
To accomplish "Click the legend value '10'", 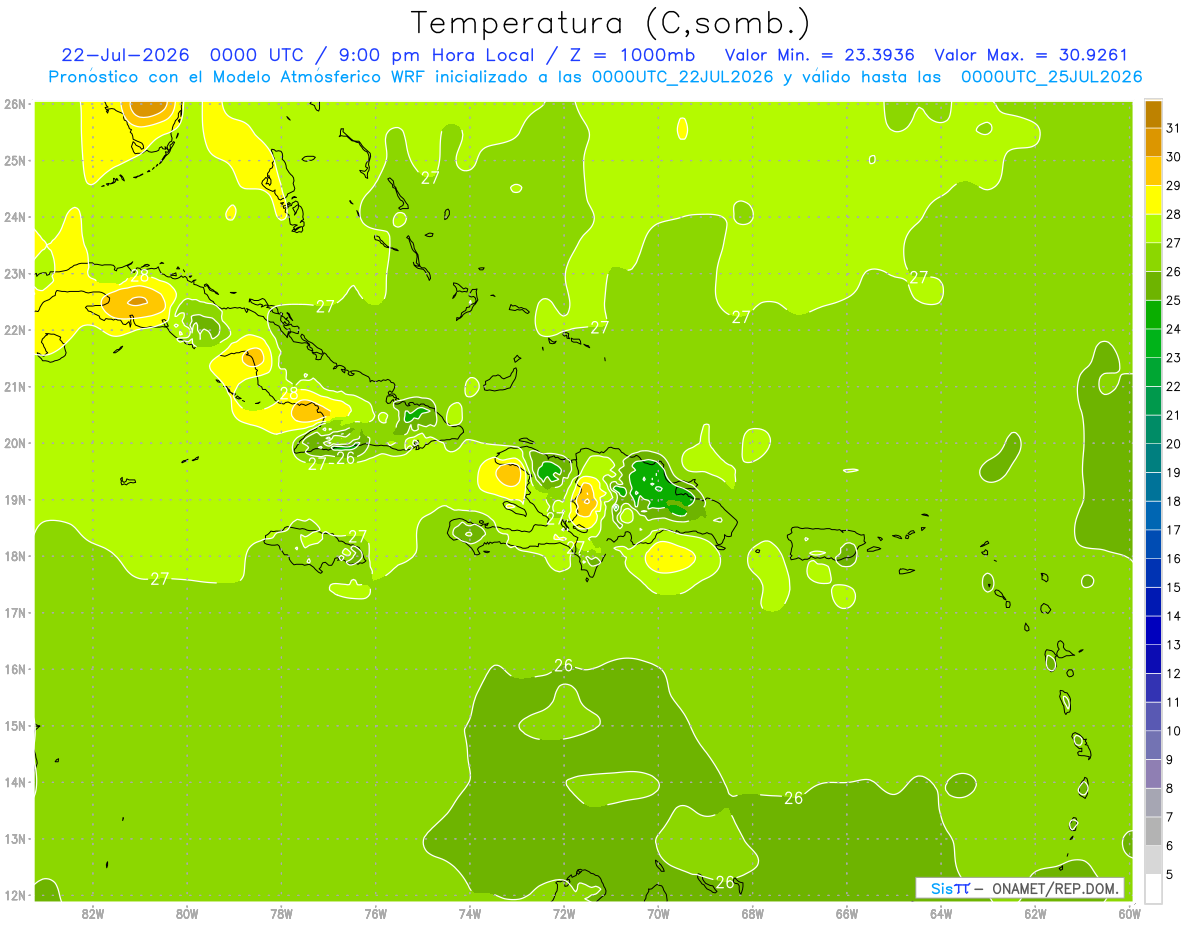I will [1174, 731].
